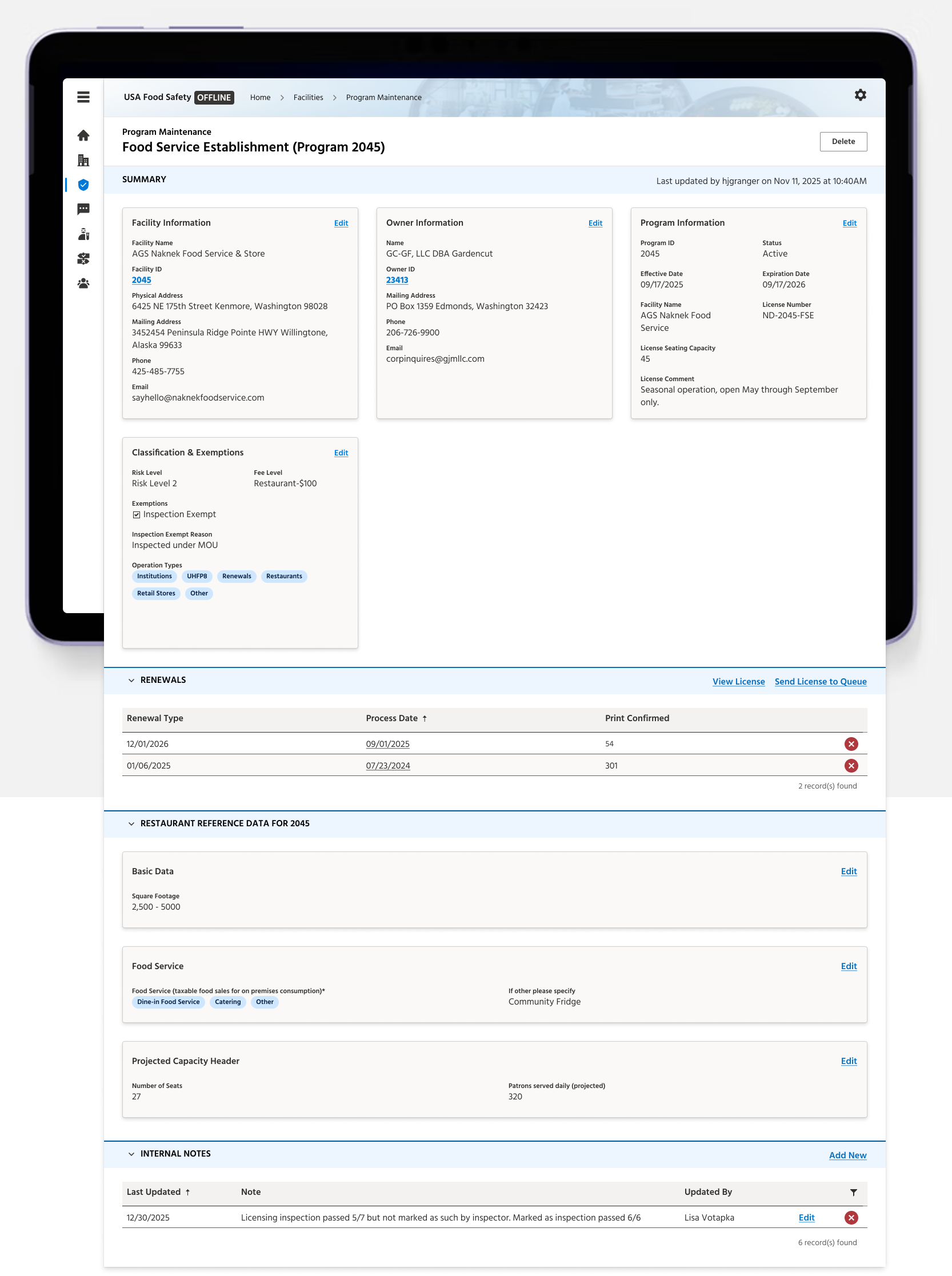Open the chat messages sidebar icon

[x=83, y=209]
